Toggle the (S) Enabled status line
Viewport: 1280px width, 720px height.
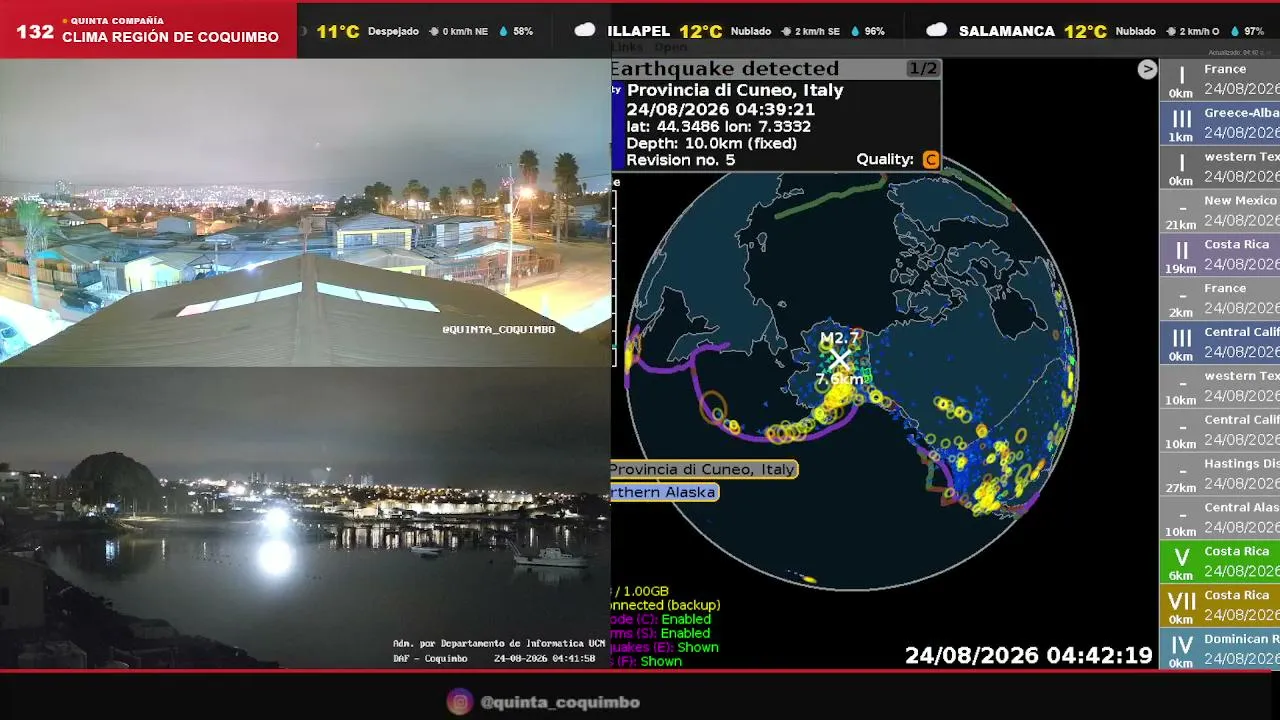(x=661, y=633)
